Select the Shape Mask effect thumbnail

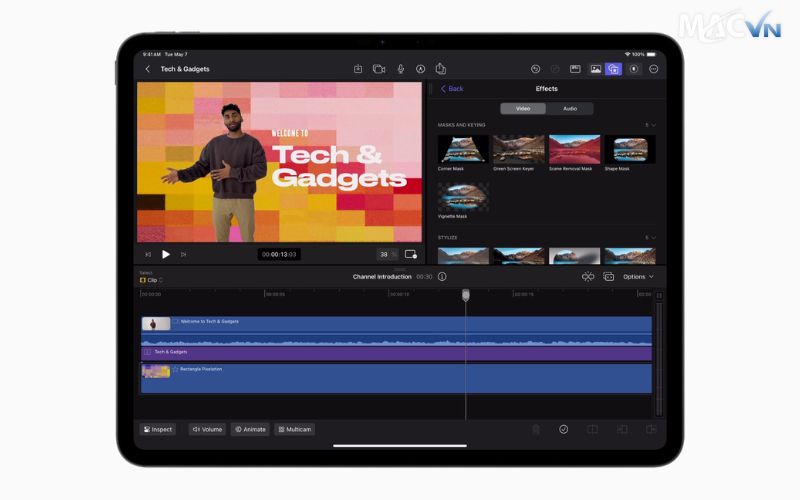pyautogui.click(x=630, y=149)
